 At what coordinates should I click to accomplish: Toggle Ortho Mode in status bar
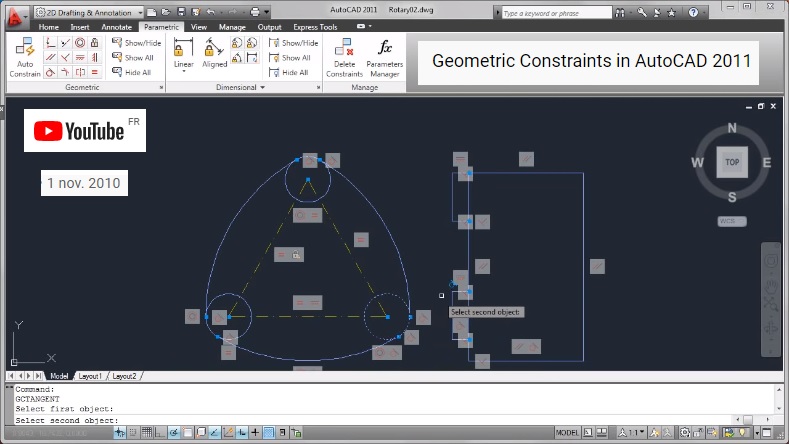160,432
